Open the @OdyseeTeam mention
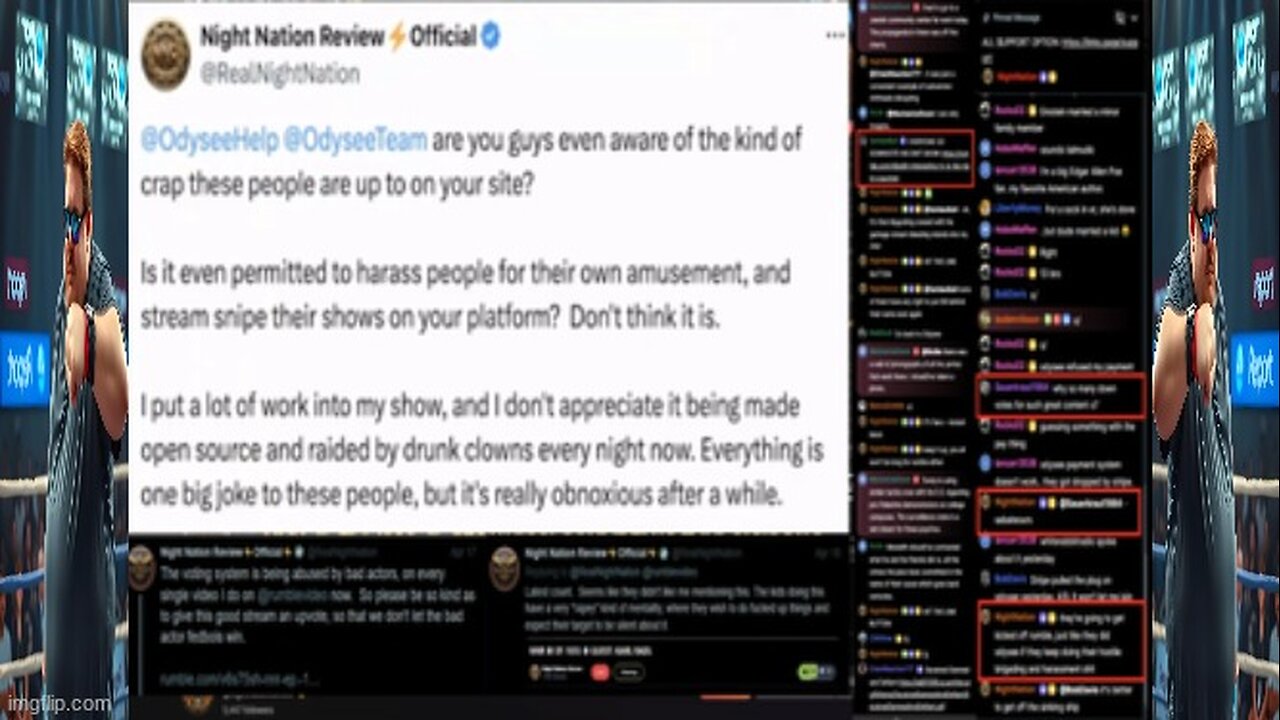This screenshot has width=1280, height=720. pyautogui.click(x=355, y=141)
